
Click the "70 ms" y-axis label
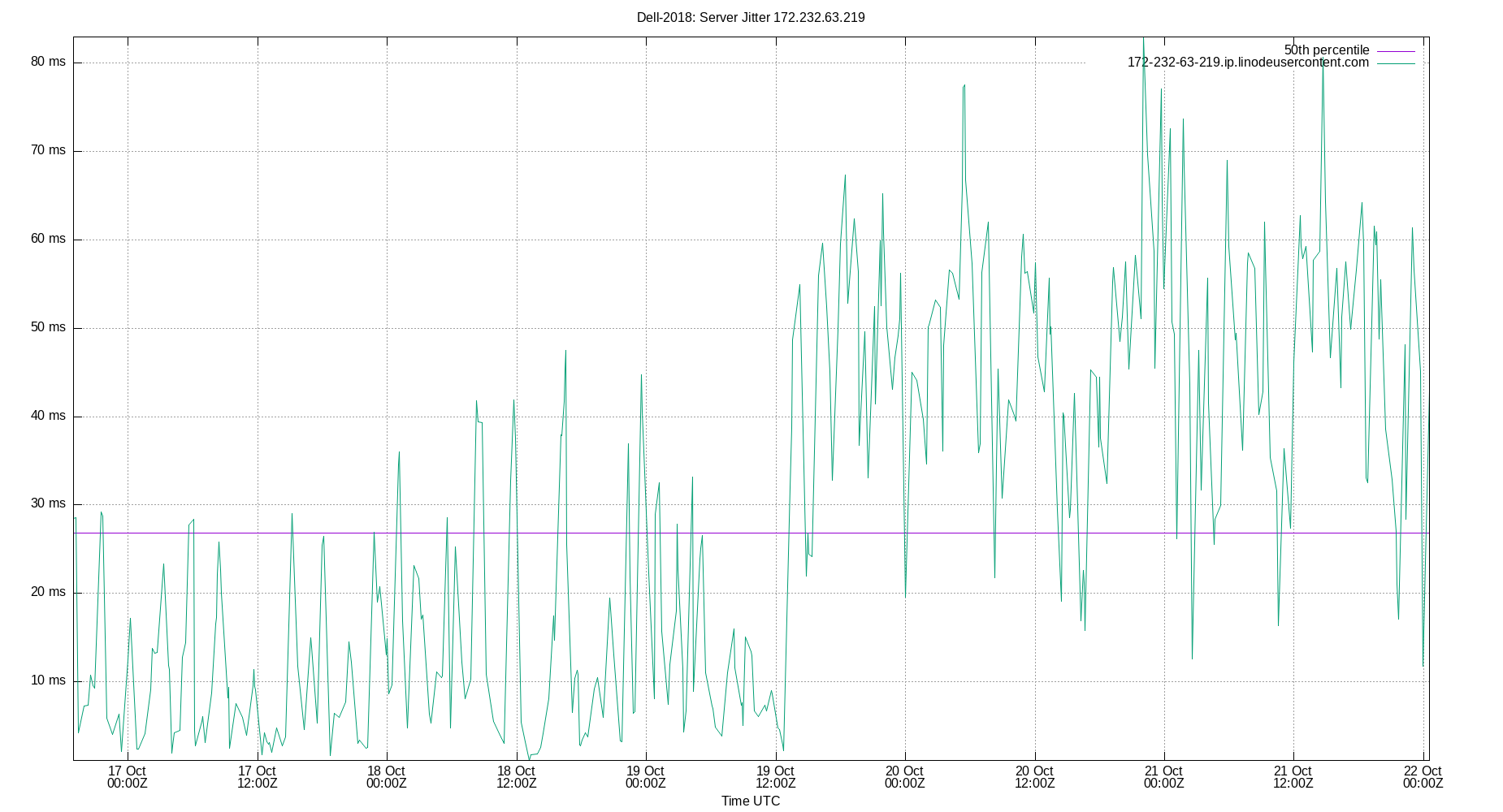49,150
